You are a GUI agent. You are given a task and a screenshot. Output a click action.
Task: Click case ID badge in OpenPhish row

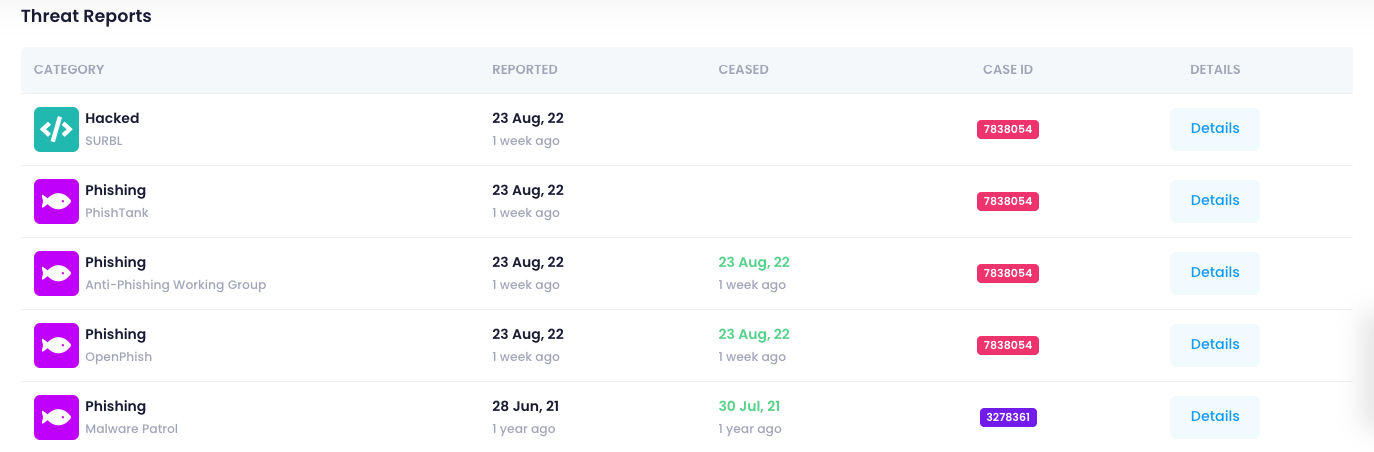(1008, 345)
